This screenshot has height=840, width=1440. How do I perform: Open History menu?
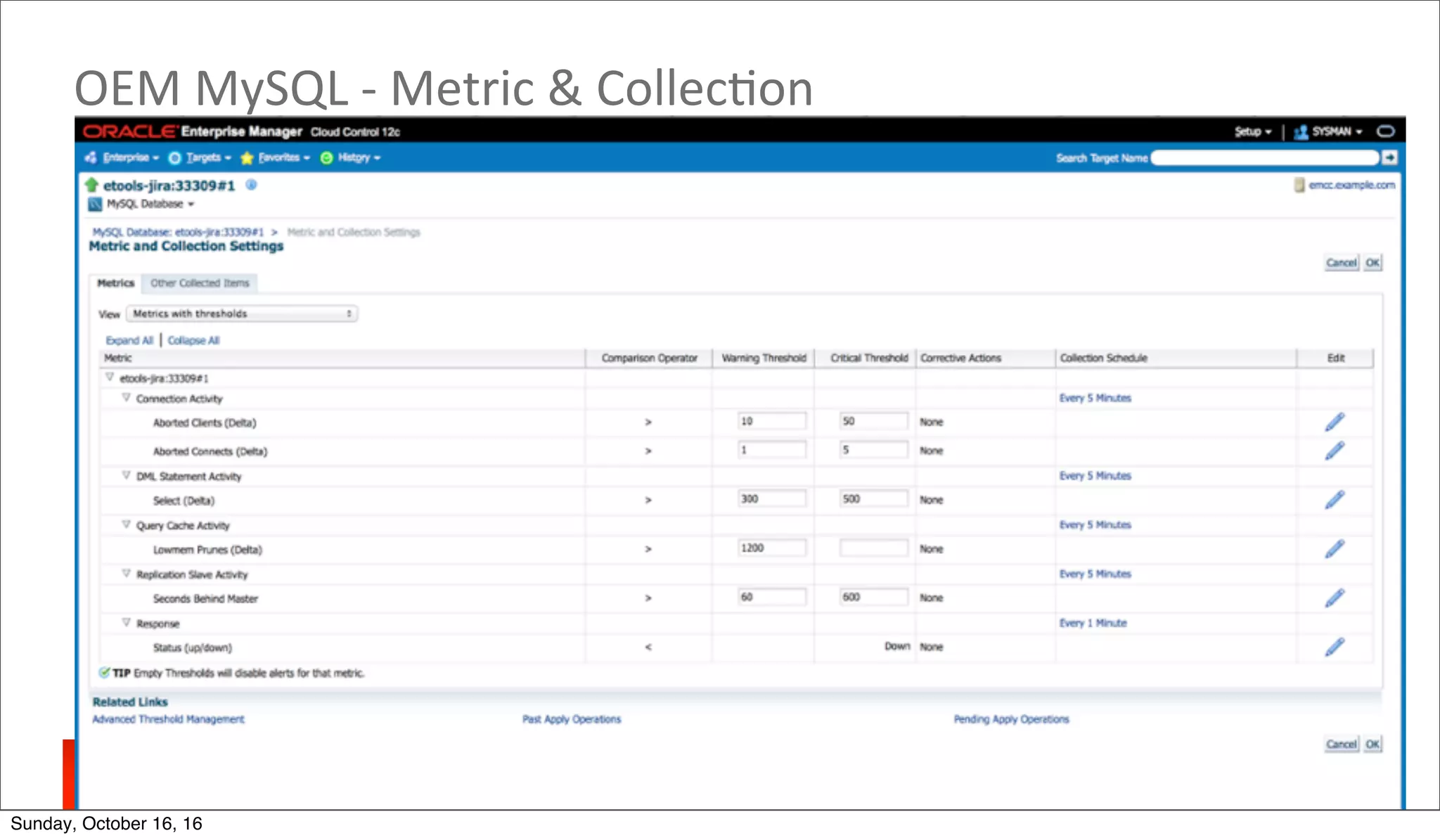coord(350,157)
